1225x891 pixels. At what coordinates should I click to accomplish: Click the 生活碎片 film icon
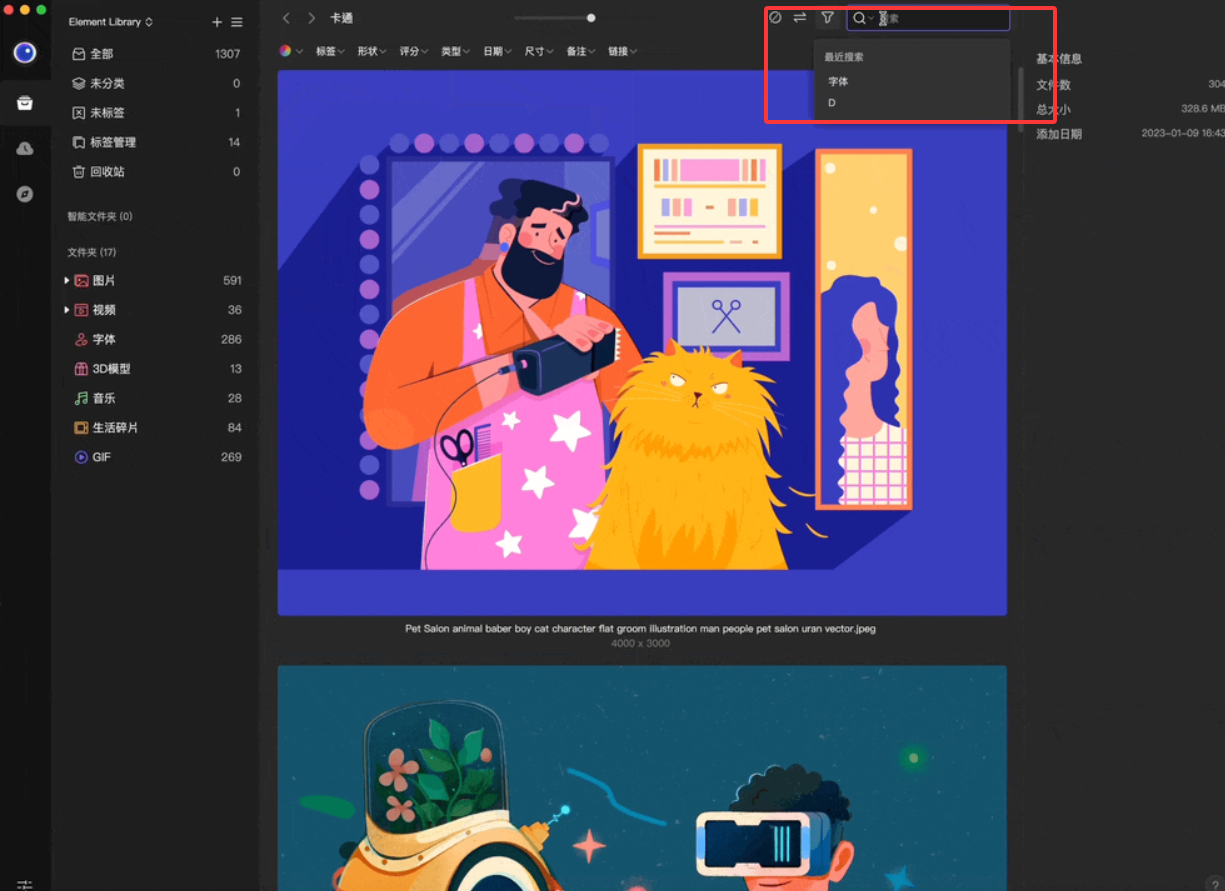pyautogui.click(x=82, y=428)
